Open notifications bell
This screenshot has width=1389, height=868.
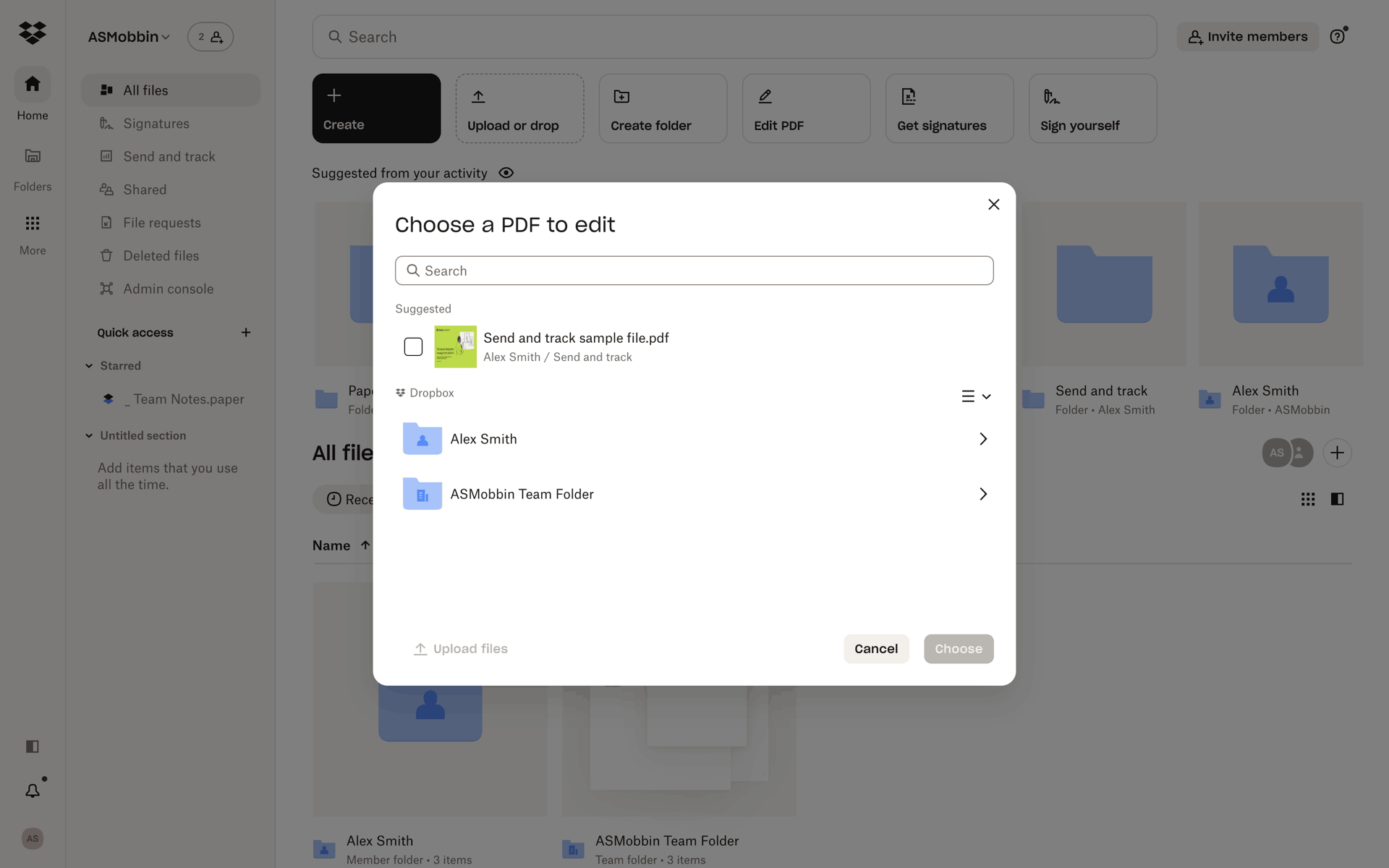click(x=33, y=791)
